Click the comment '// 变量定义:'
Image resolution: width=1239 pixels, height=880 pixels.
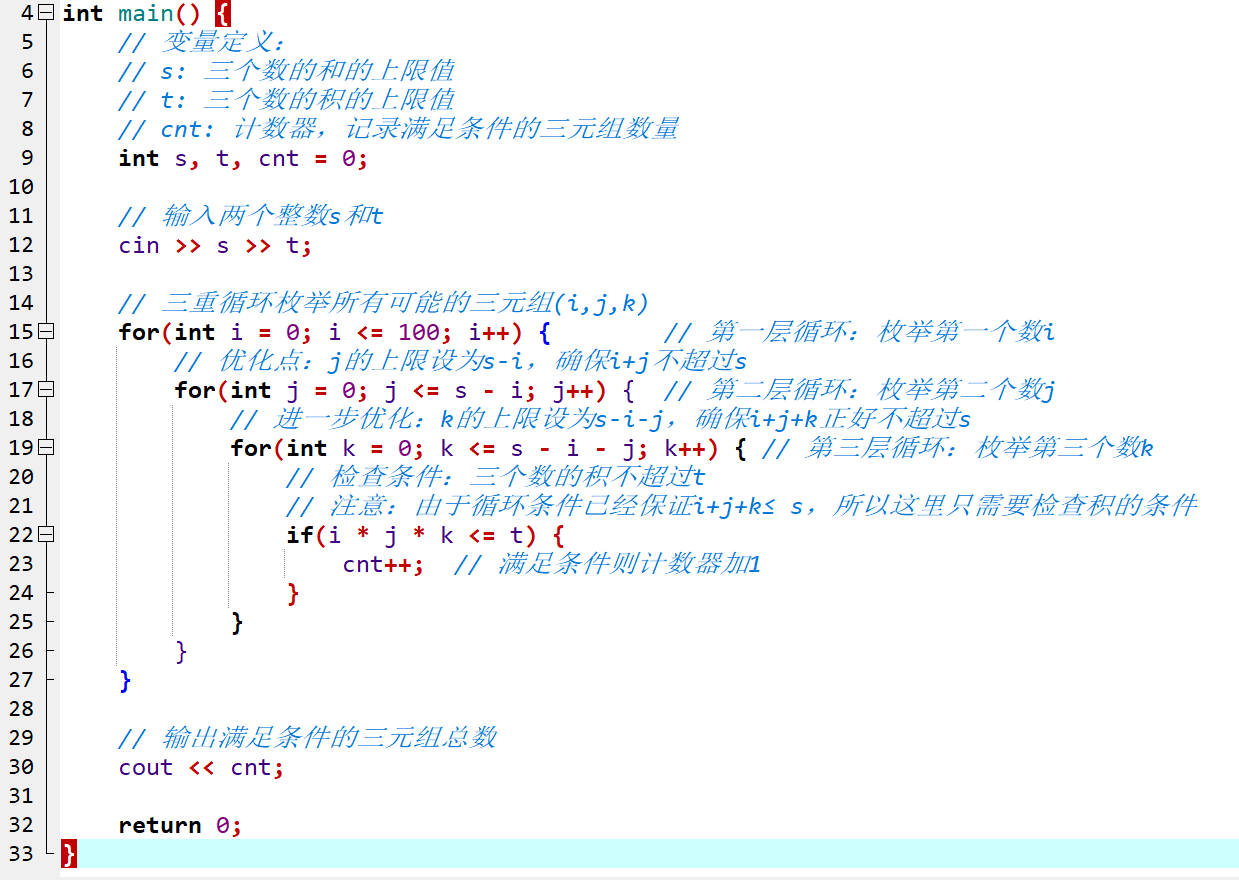click(202, 43)
